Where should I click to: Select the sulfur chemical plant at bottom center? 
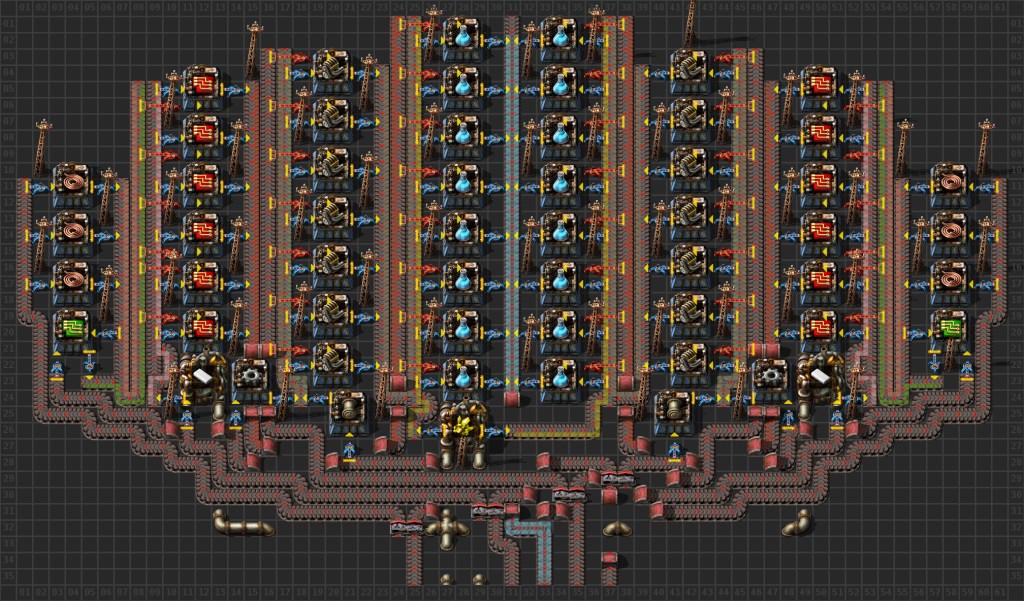click(x=463, y=431)
